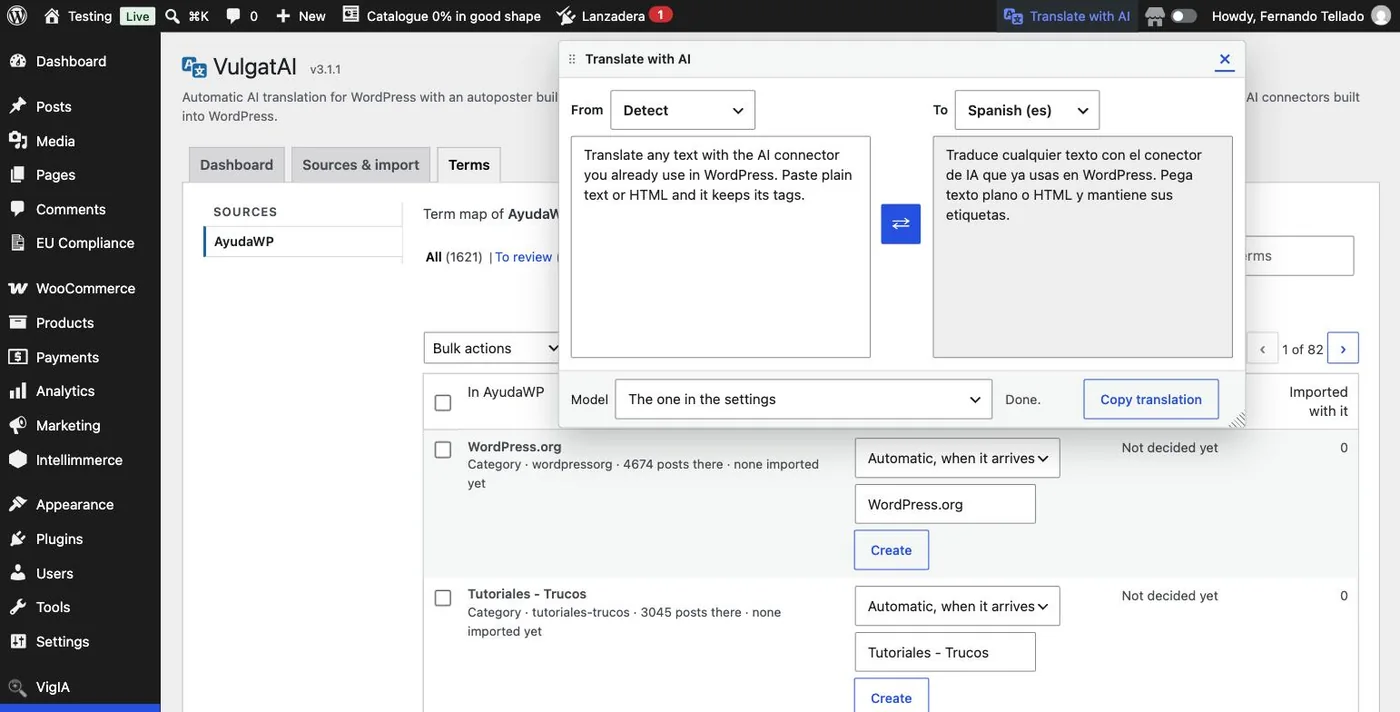This screenshot has height=712, width=1400.
Task: Open WordPress.org row Automatic, when it arrives dropdown
Action: pos(957,458)
